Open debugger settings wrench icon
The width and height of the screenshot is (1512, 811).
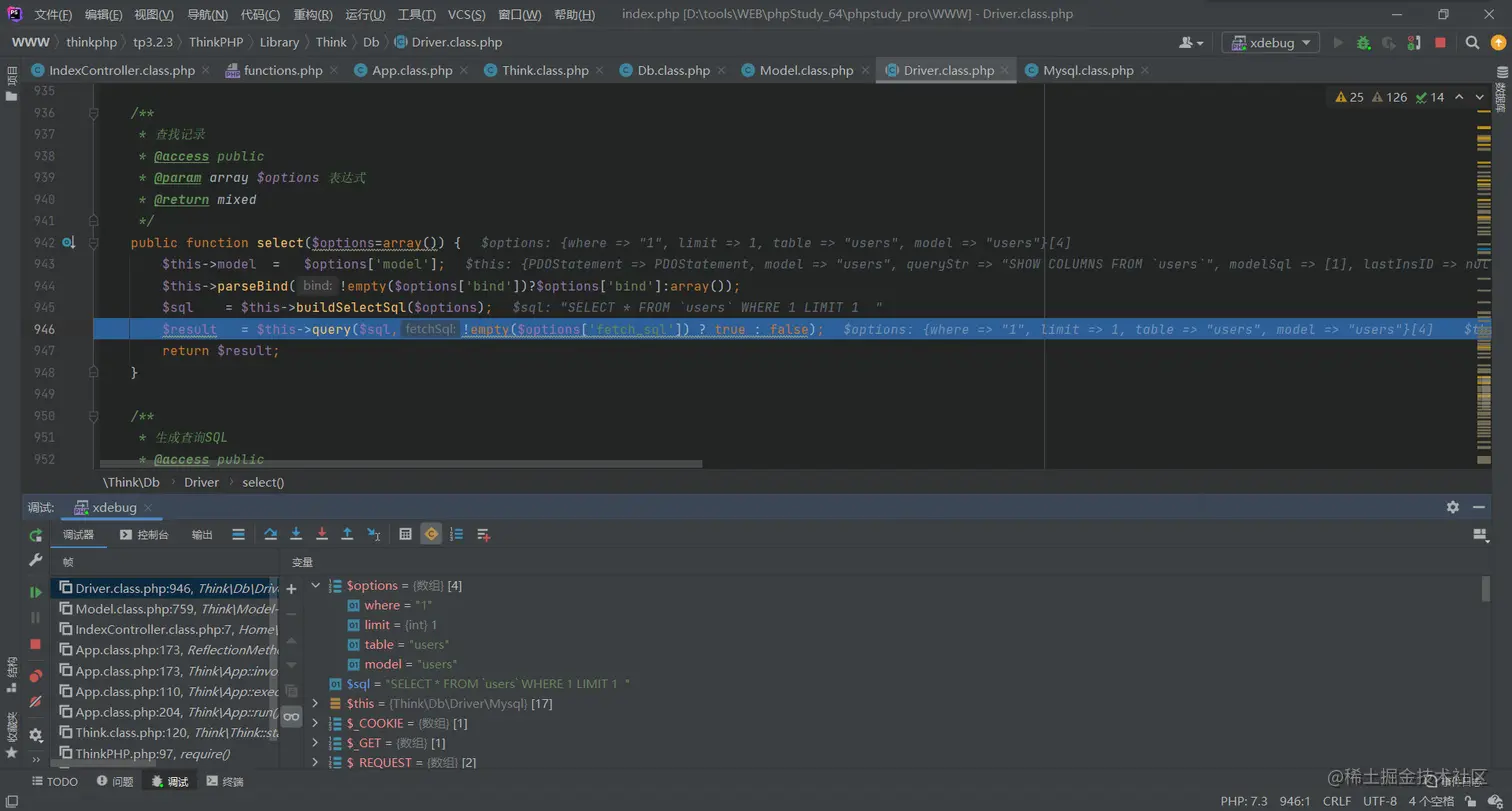coord(36,561)
